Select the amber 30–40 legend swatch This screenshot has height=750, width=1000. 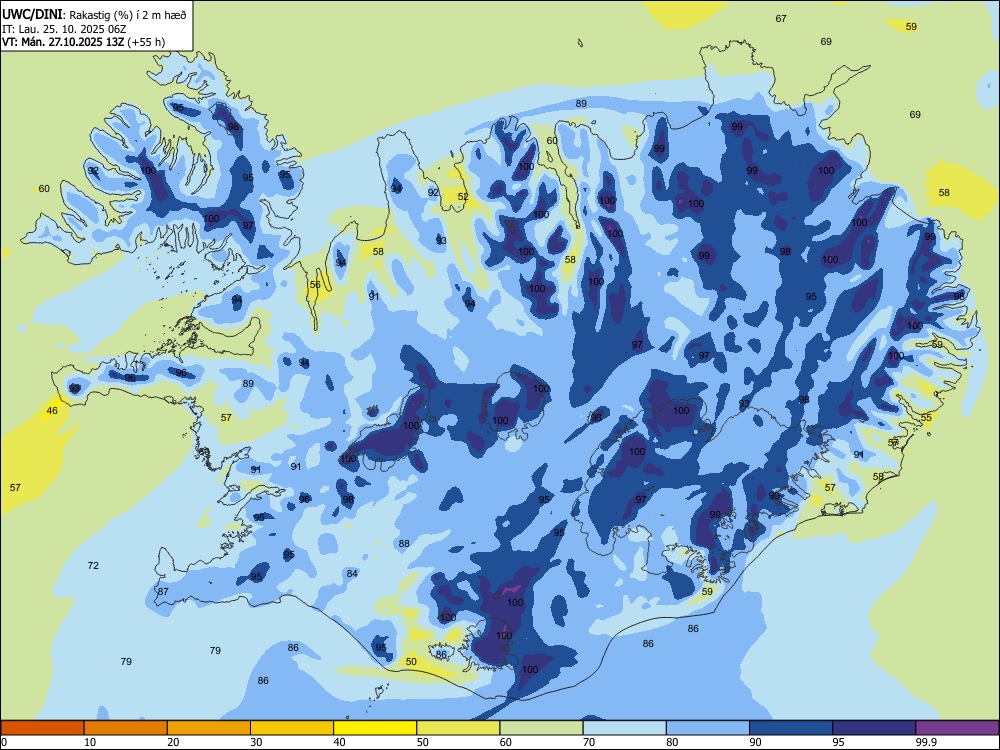coord(292,728)
